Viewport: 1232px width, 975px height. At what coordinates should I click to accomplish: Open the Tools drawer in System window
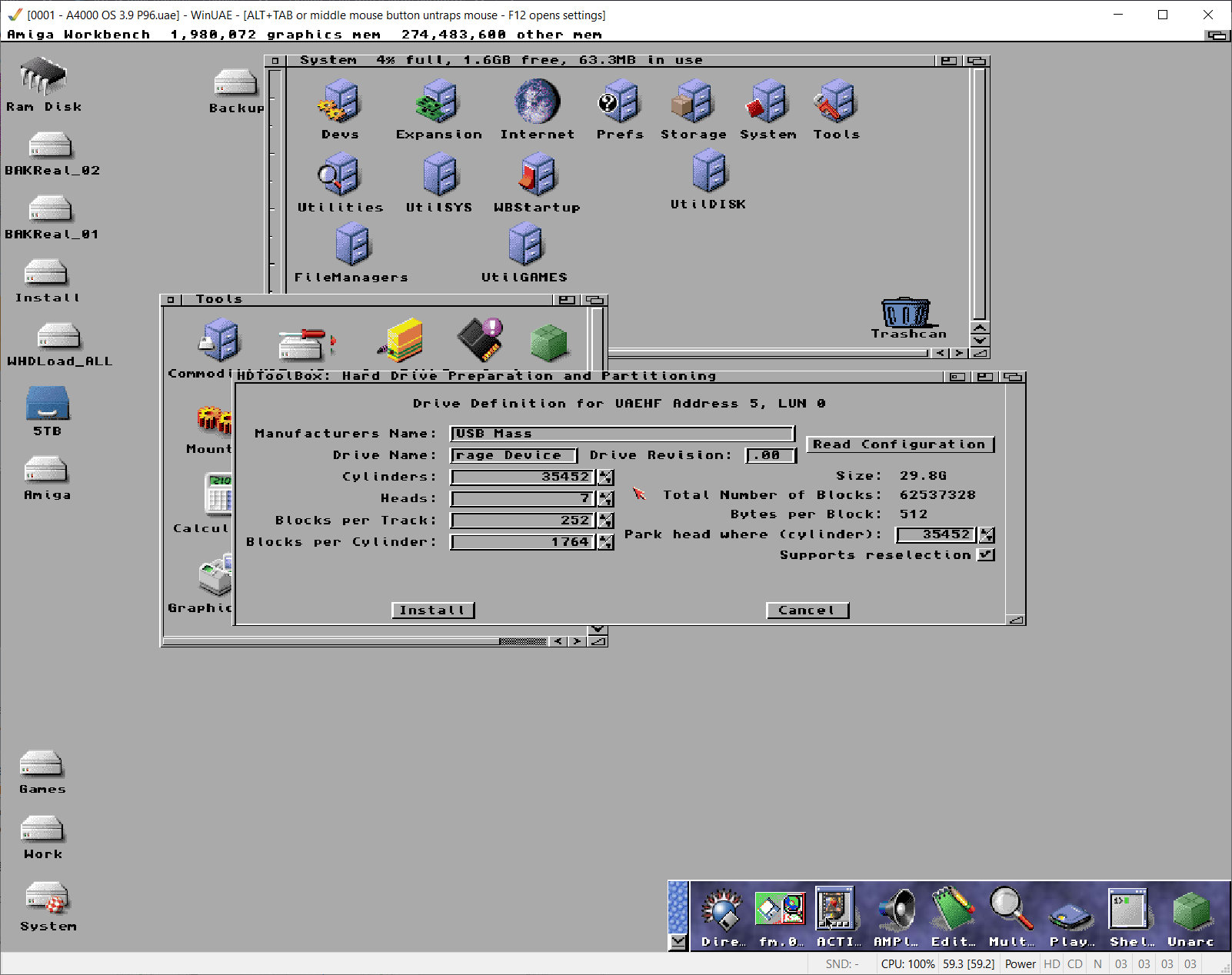pos(836,101)
